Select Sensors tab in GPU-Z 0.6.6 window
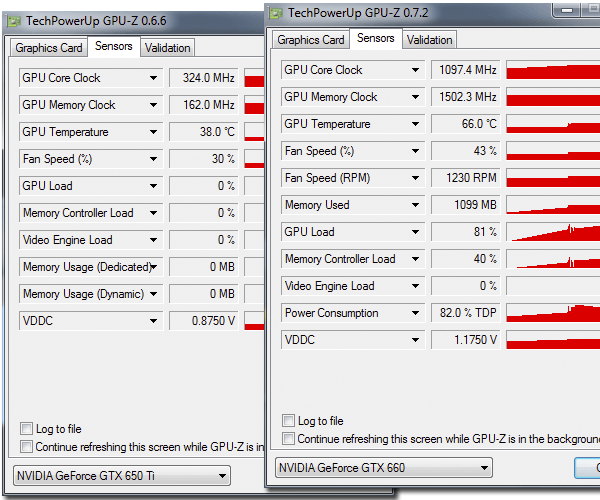The image size is (600, 500). tap(114, 46)
